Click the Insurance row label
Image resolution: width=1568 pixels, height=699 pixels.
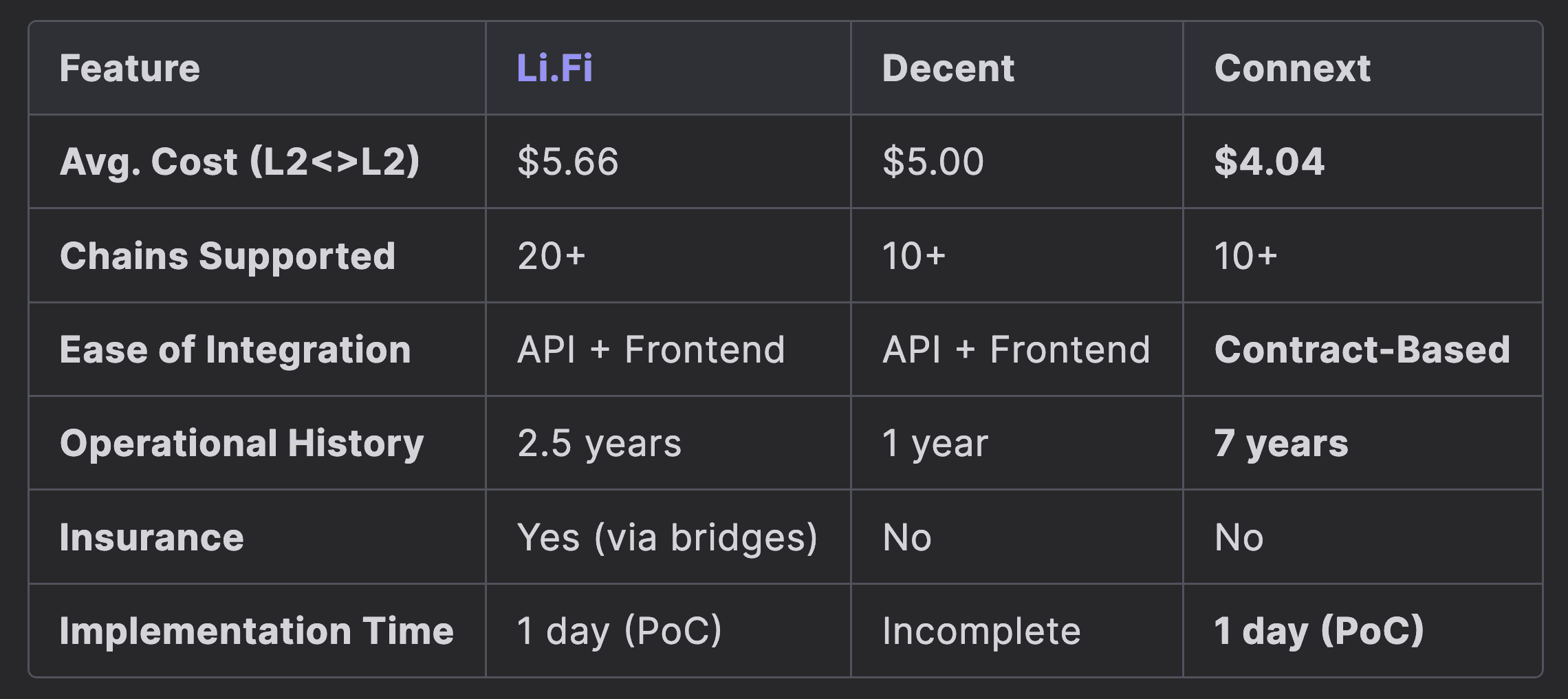click(152, 537)
